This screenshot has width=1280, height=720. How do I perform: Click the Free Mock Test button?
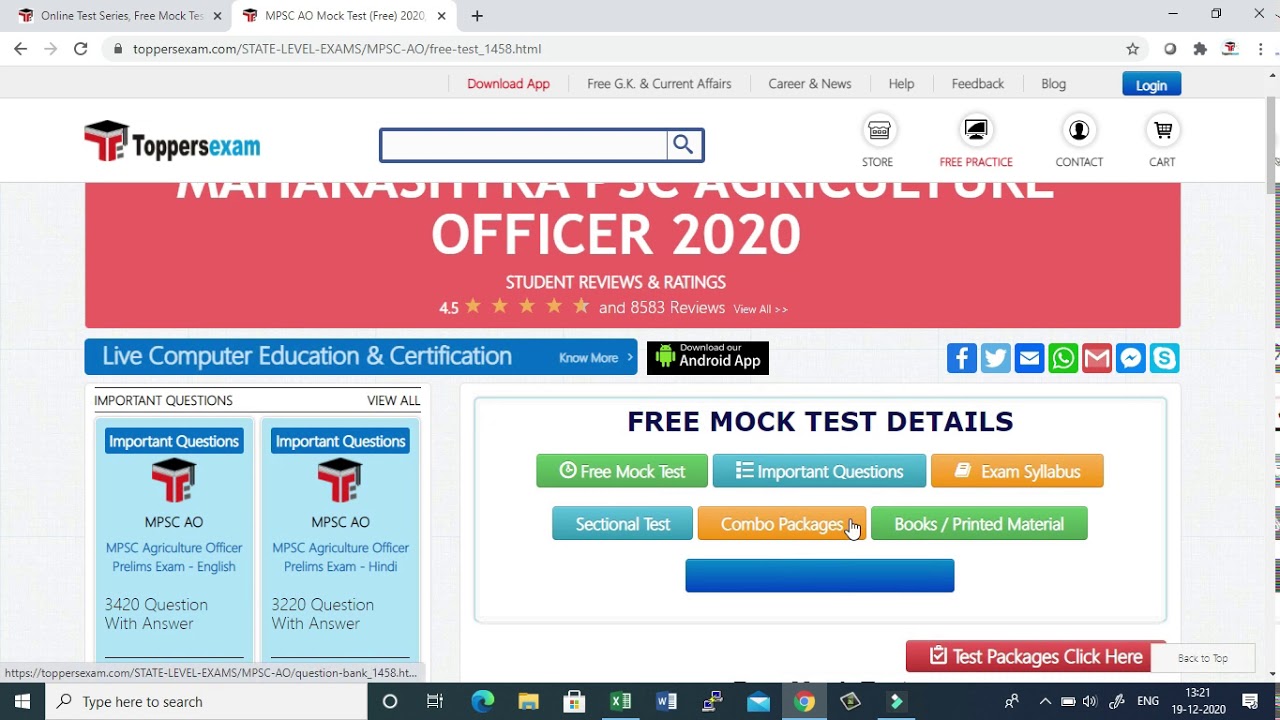(622, 471)
